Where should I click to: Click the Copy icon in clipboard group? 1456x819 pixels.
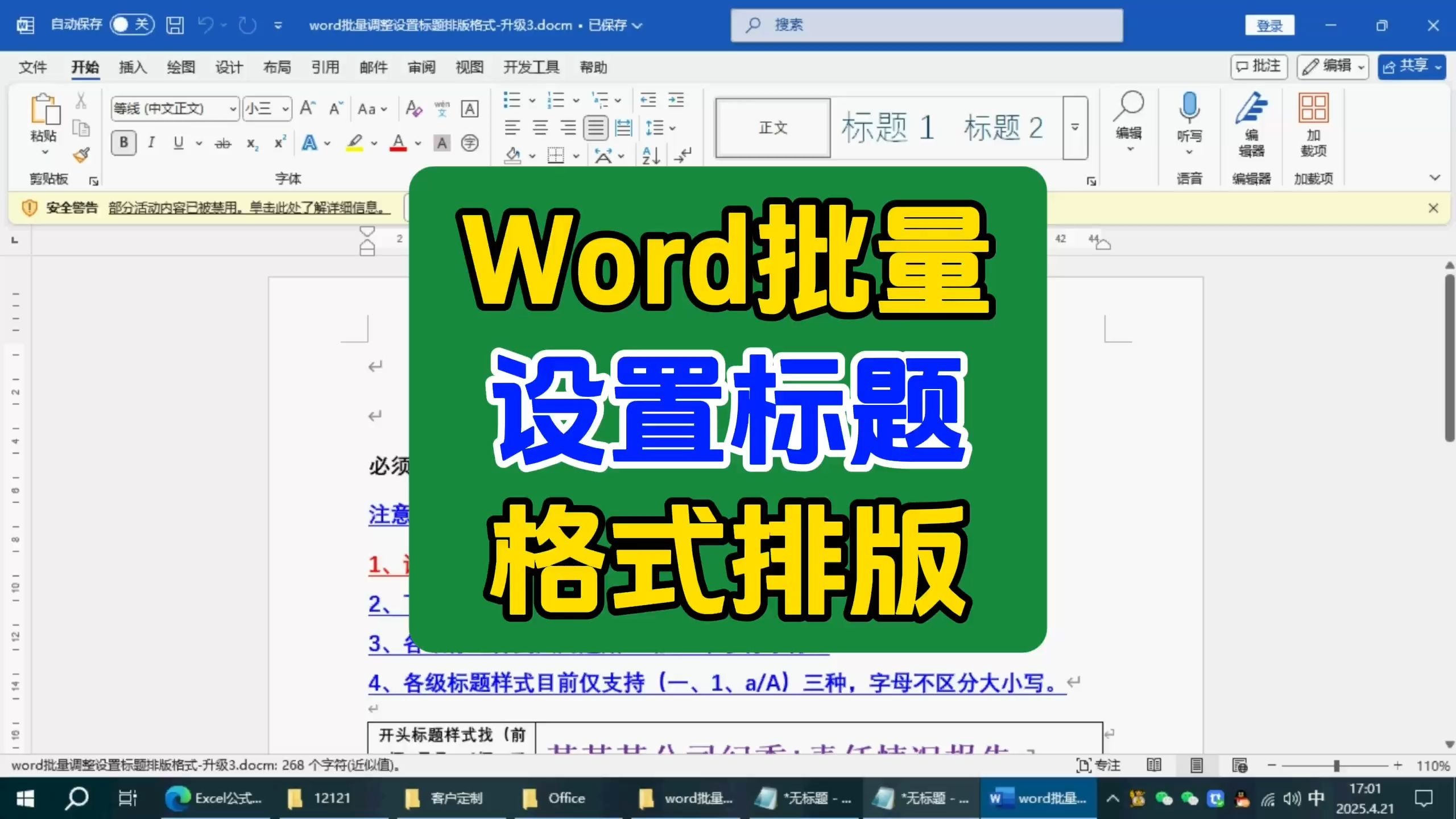pos(81,128)
